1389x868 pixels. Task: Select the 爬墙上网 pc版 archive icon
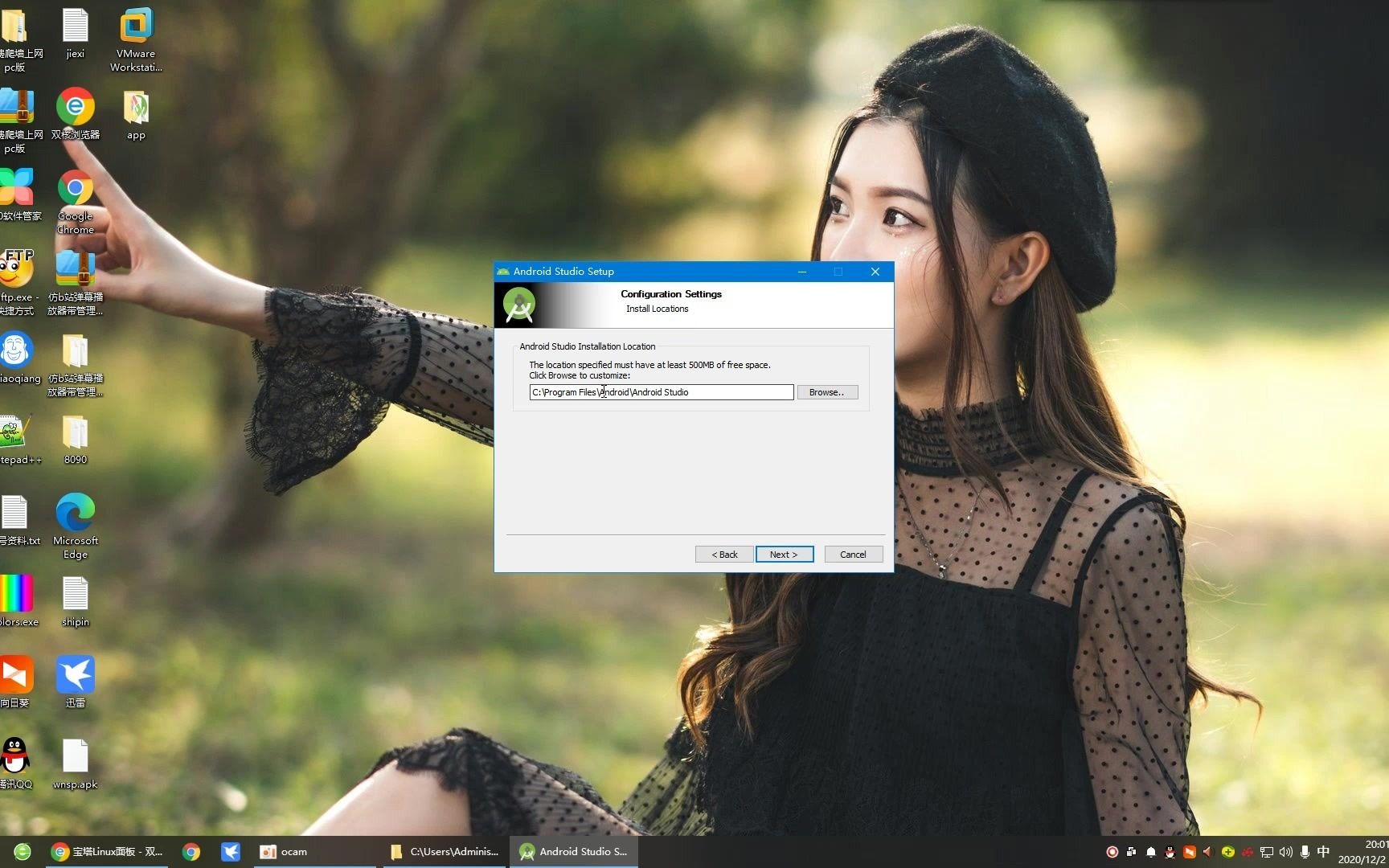[x=16, y=121]
